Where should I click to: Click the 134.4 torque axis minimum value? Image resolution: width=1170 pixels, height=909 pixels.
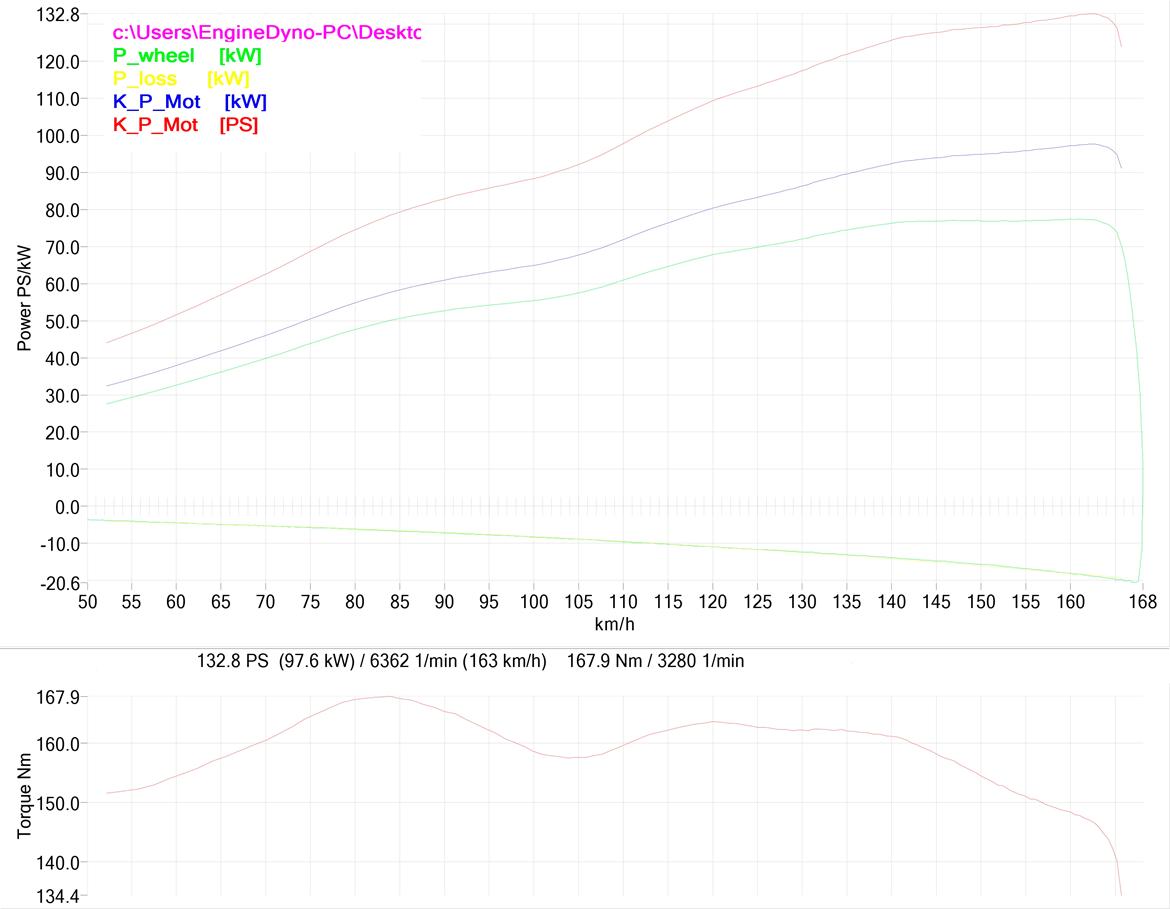[x=58, y=896]
